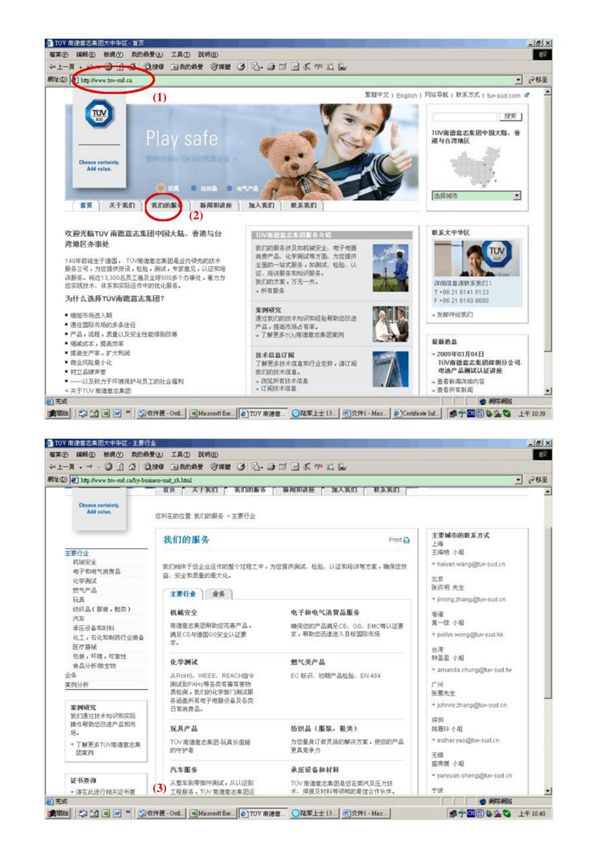Switch to the 业务 tab in services page
This screenshot has width=600, height=850.
coord(218,593)
